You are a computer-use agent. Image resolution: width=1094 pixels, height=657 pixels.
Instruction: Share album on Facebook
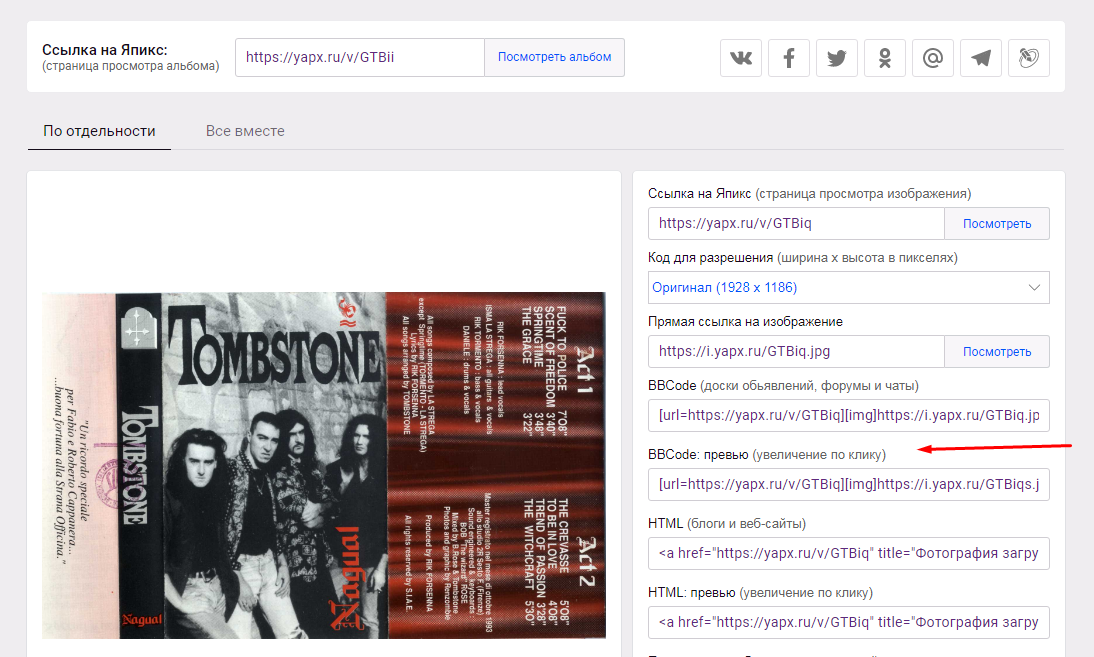click(x=789, y=58)
